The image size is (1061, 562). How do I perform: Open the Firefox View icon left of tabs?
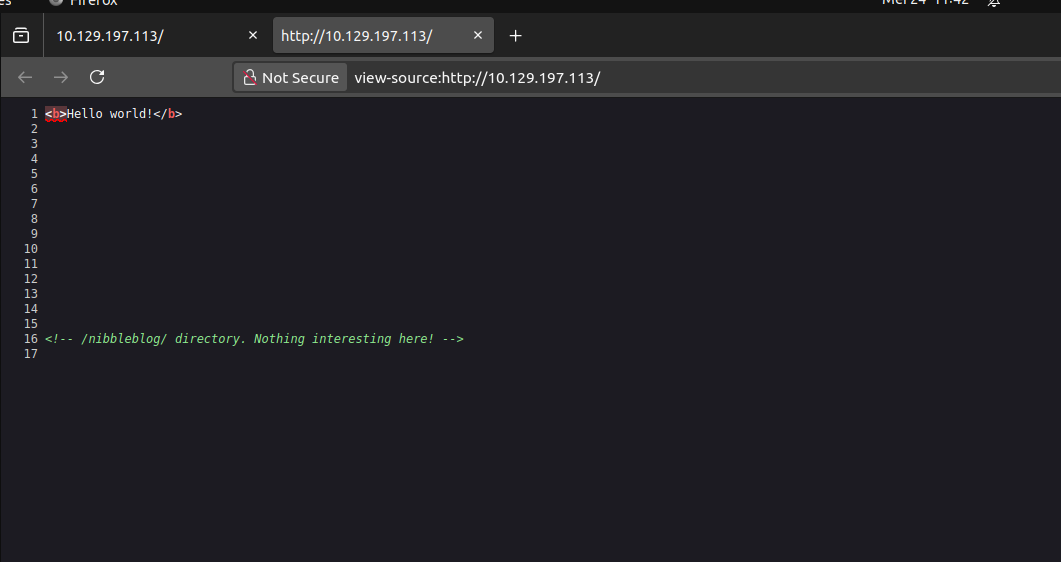pyautogui.click(x=21, y=36)
